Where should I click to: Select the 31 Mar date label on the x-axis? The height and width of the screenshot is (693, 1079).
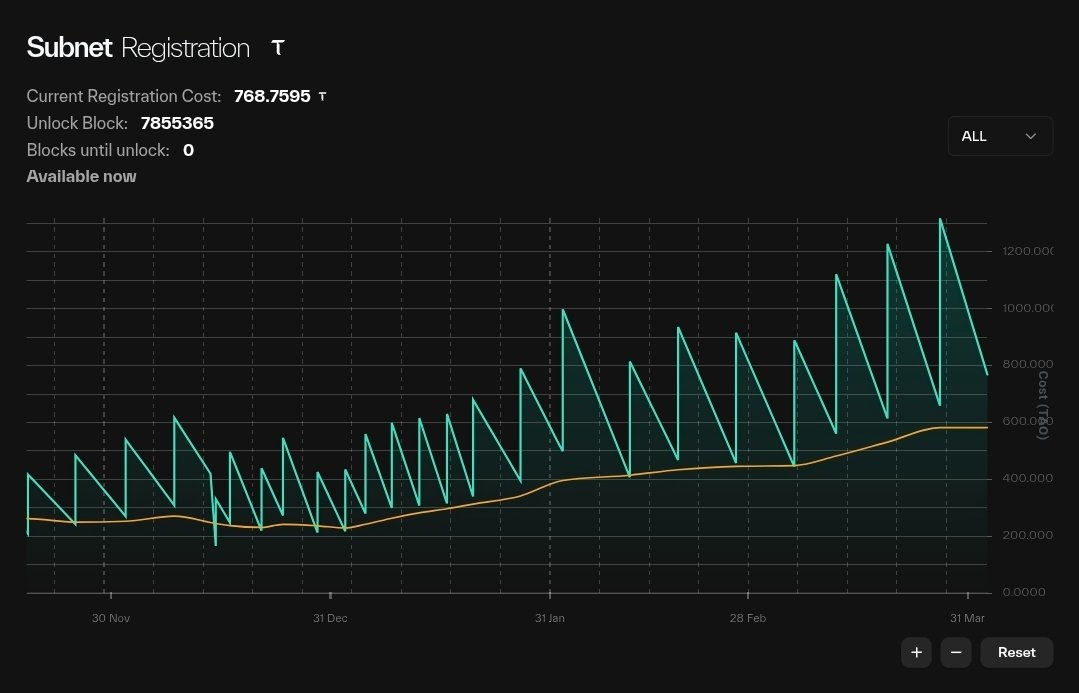tap(967, 618)
